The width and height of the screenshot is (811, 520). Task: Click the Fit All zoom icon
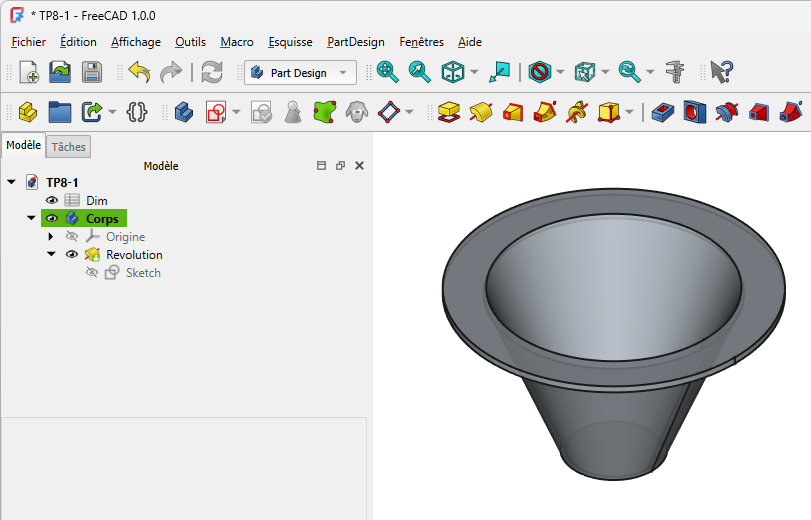[x=388, y=72]
